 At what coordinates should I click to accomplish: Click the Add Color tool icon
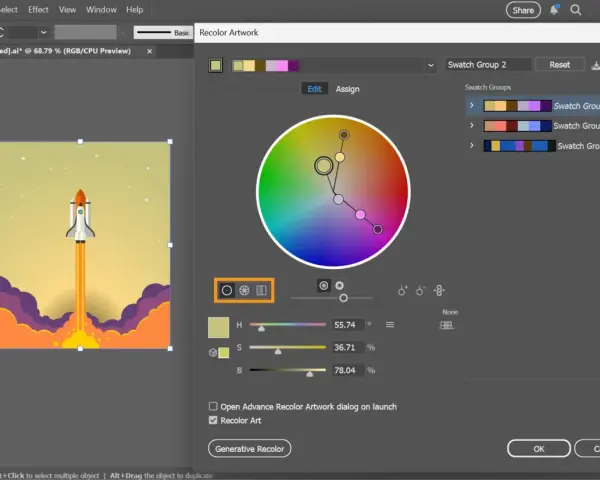pos(403,291)
